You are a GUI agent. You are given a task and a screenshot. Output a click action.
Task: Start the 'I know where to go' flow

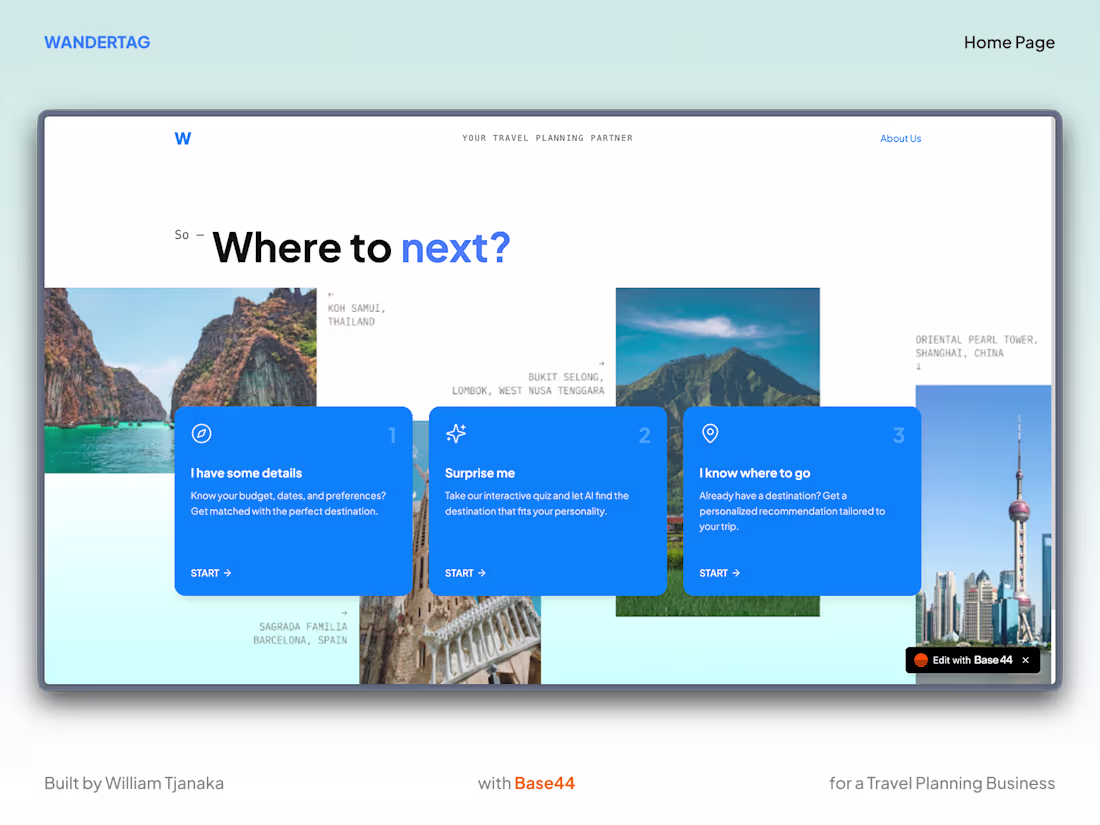[x=719, y=573]
